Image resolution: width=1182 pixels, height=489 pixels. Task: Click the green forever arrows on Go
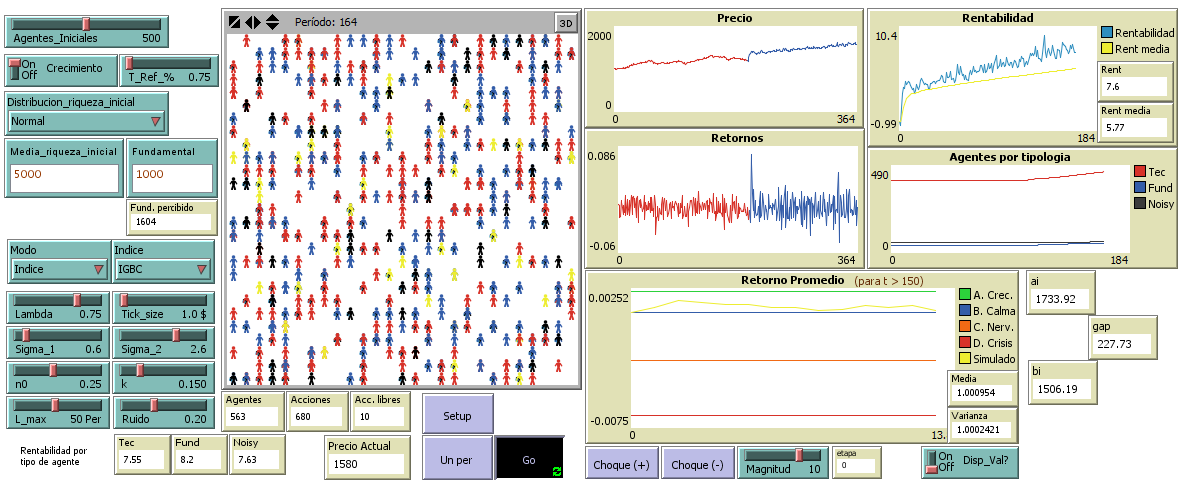coord(556,470)
